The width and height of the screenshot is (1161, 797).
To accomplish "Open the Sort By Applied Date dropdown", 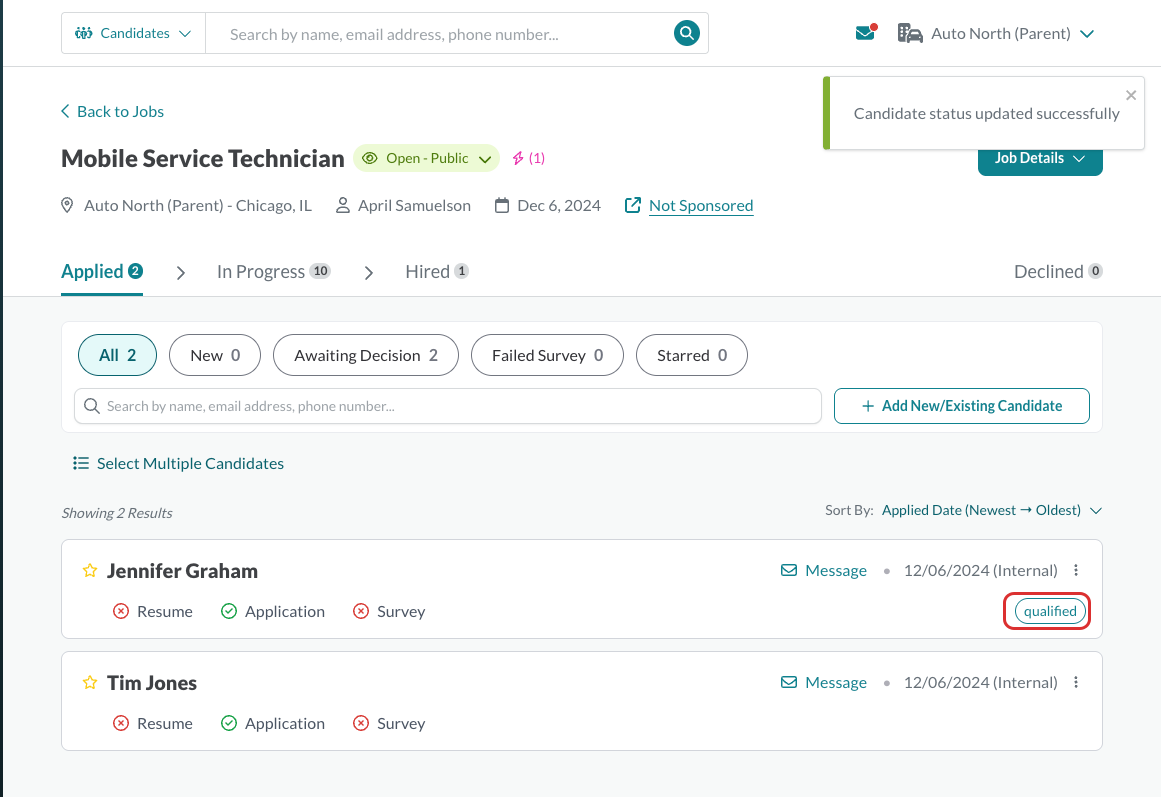I will (x=991, y=510).
